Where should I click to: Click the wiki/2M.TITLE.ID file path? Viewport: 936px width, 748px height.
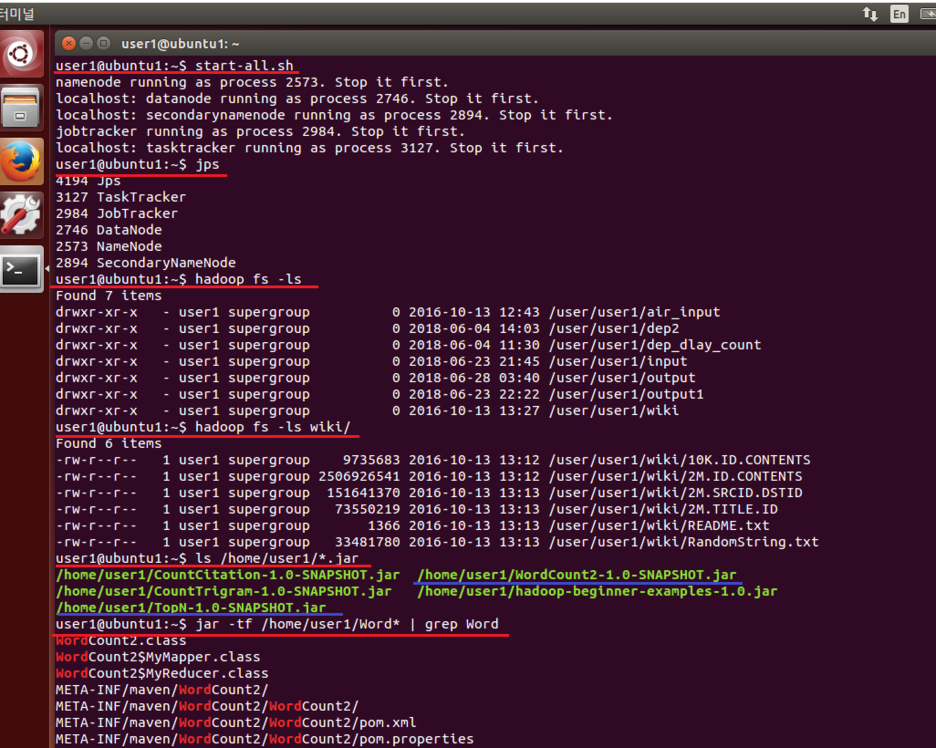(x=663, y=509)
